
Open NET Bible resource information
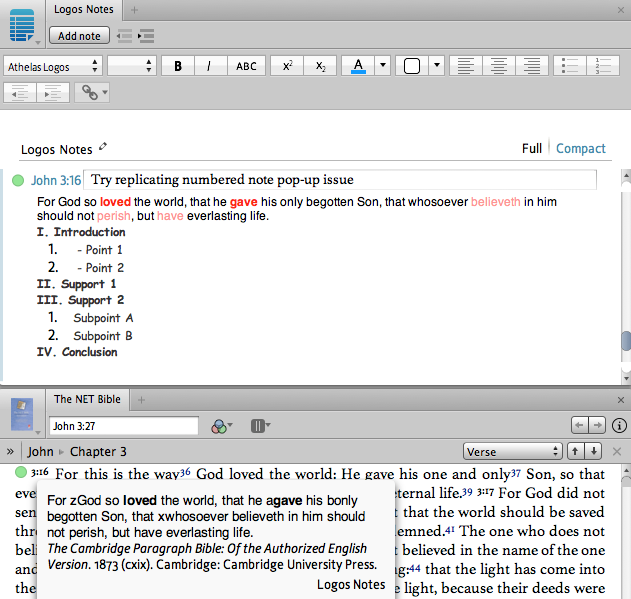[x=619, y=425]
